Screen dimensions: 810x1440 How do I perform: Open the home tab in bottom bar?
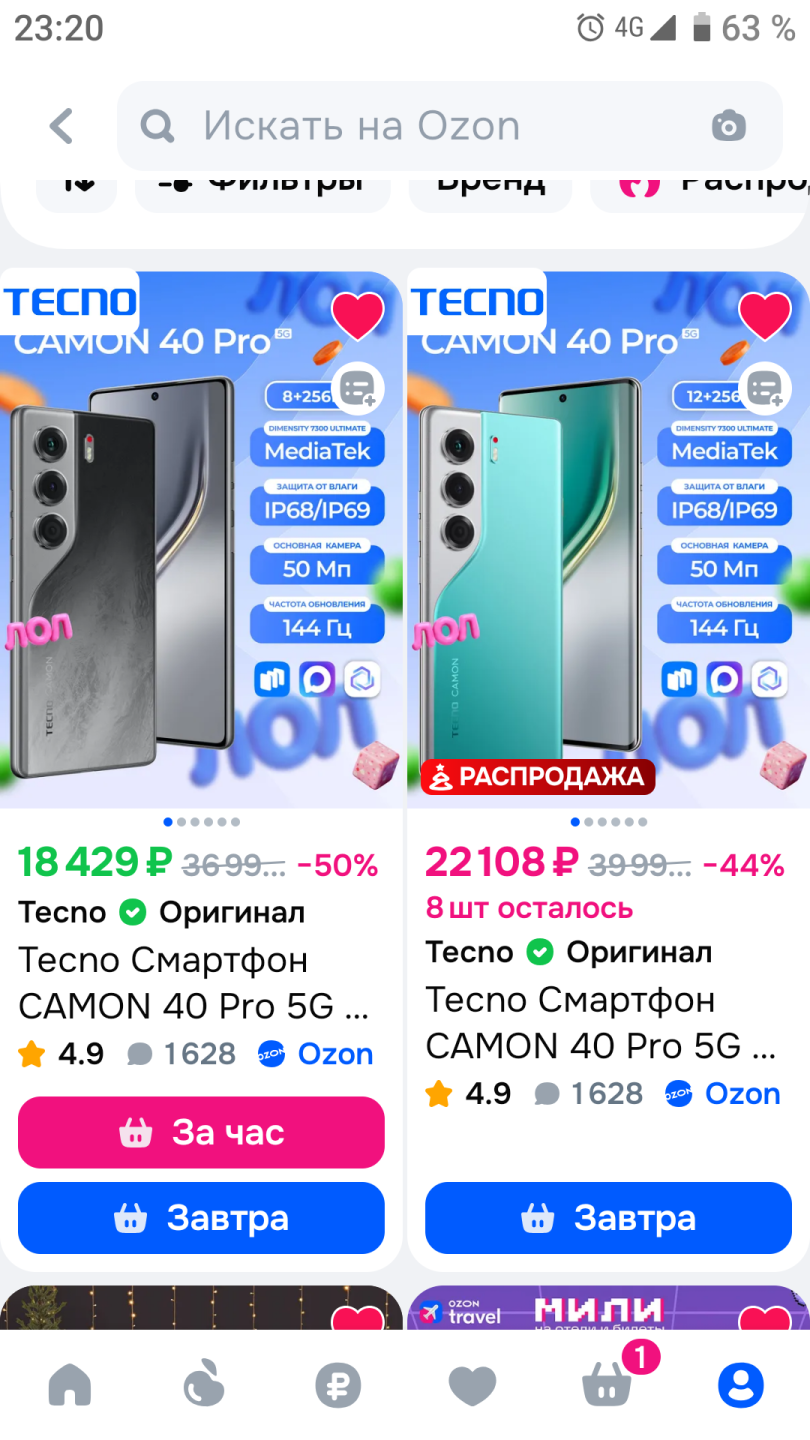pos(70,1385)
